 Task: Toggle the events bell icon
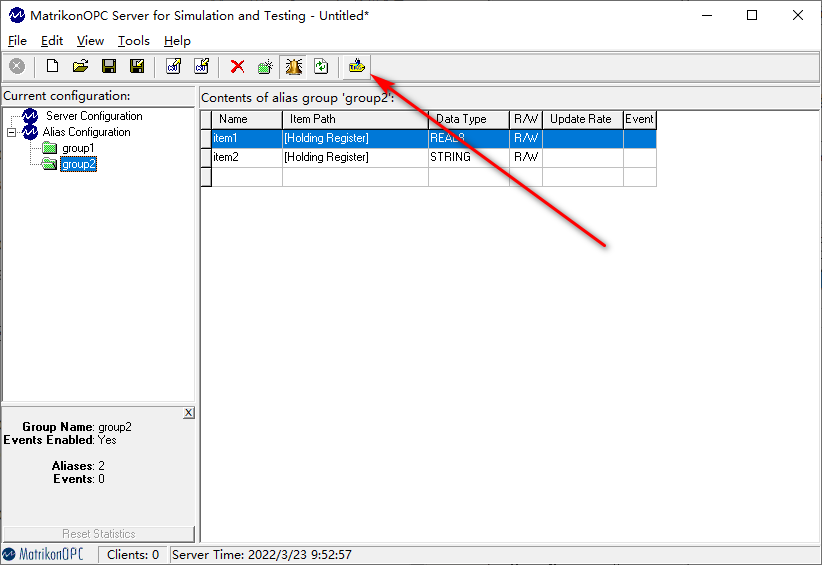[x=294, y=67]
